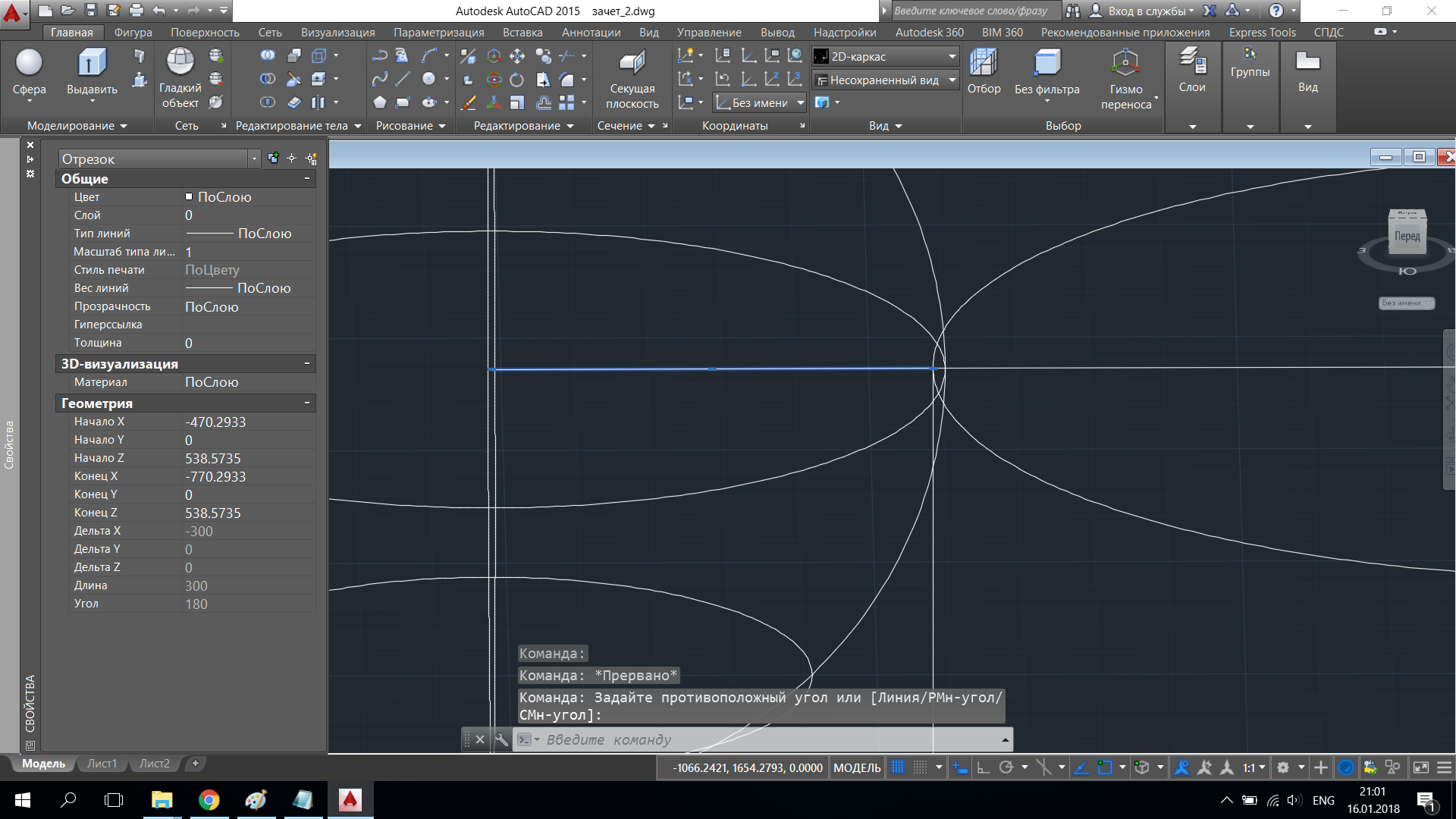Image resolution: width=1456 pixels, height=819 pixels.
Task: Select the Rotate tool in Editing panel
Action: pyautogui.click(x=516, y=79)
